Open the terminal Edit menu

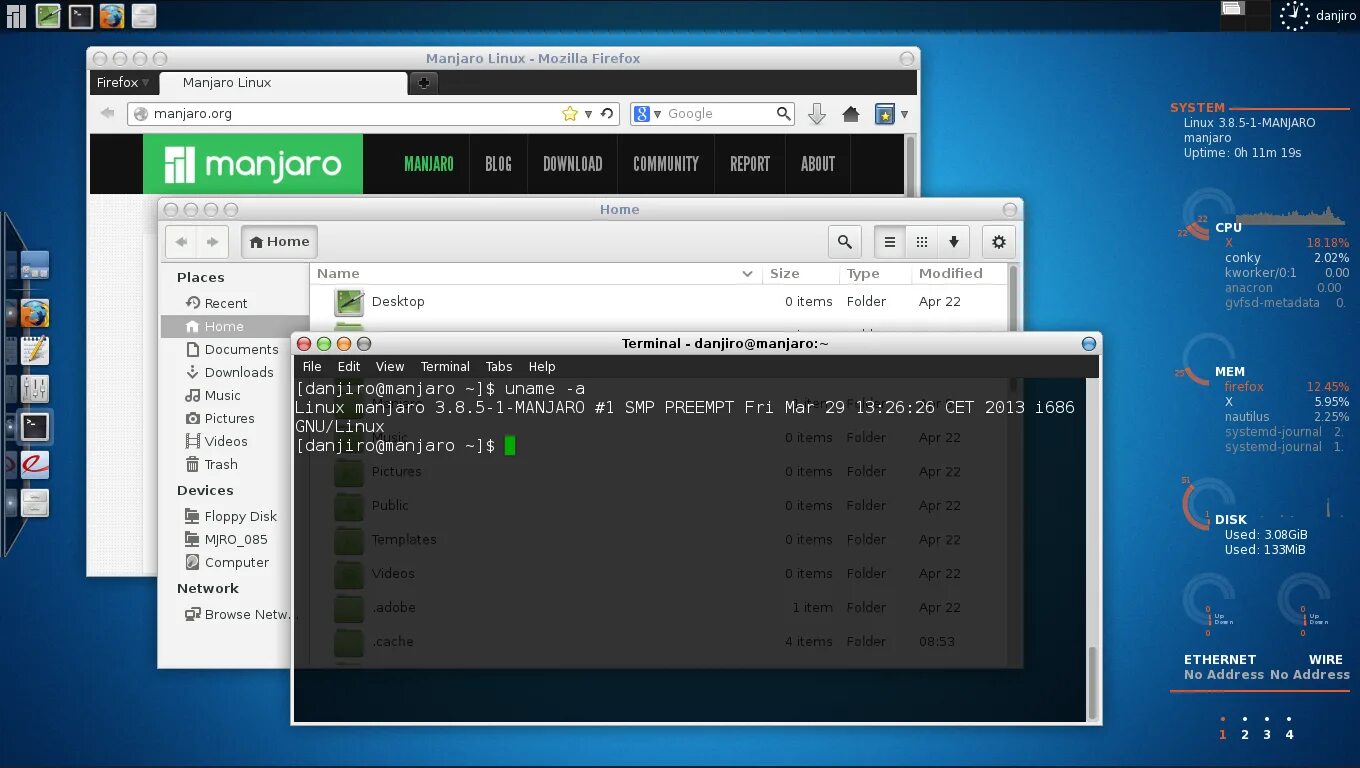click(349, 366)
